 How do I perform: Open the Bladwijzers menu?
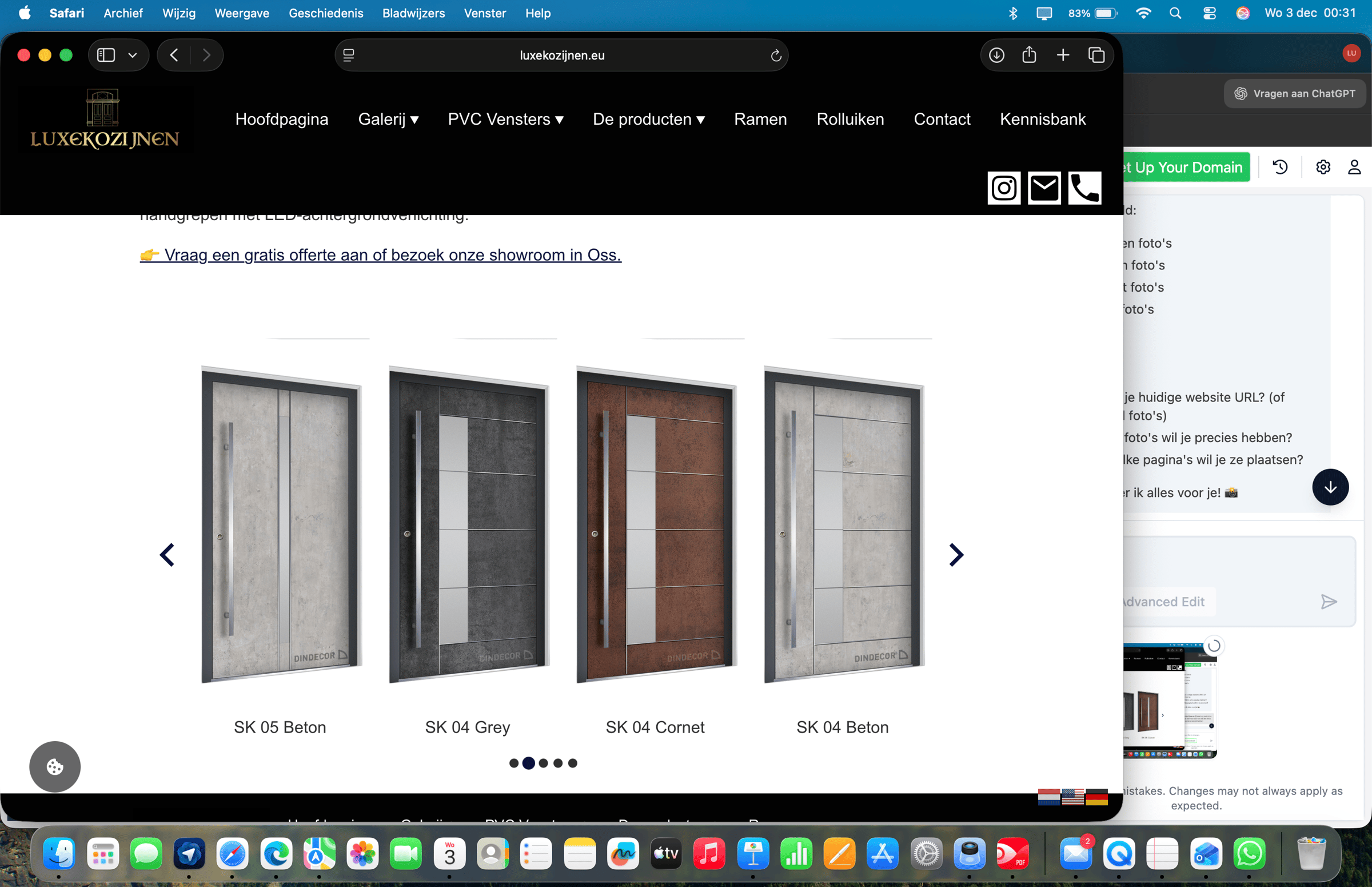click(x=413, y=13)
